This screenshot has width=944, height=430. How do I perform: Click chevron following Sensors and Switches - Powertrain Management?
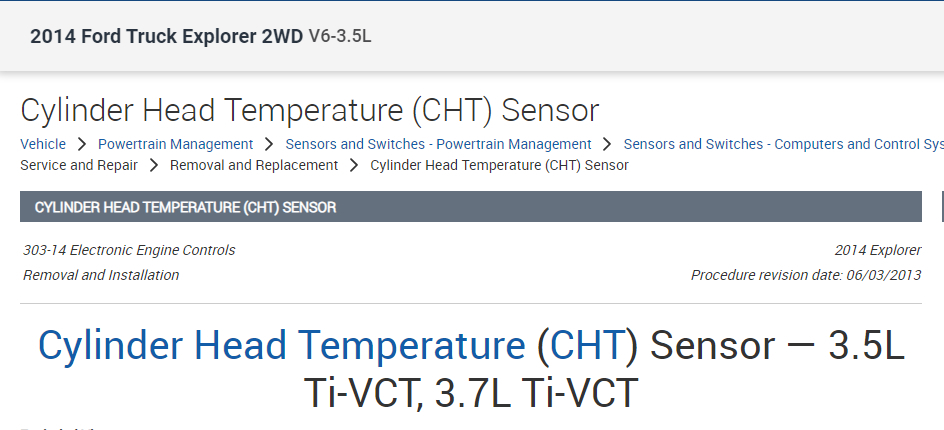click(607, 144)
